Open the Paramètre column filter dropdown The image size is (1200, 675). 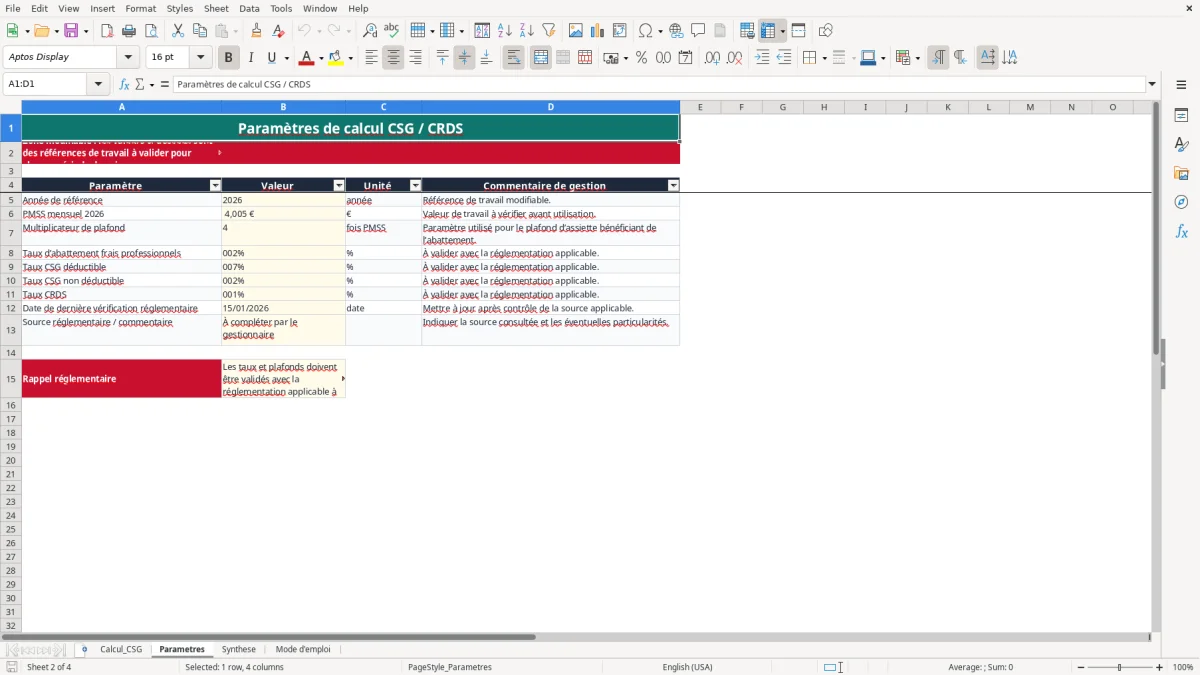pyautogui.click(x=215, y=185)
